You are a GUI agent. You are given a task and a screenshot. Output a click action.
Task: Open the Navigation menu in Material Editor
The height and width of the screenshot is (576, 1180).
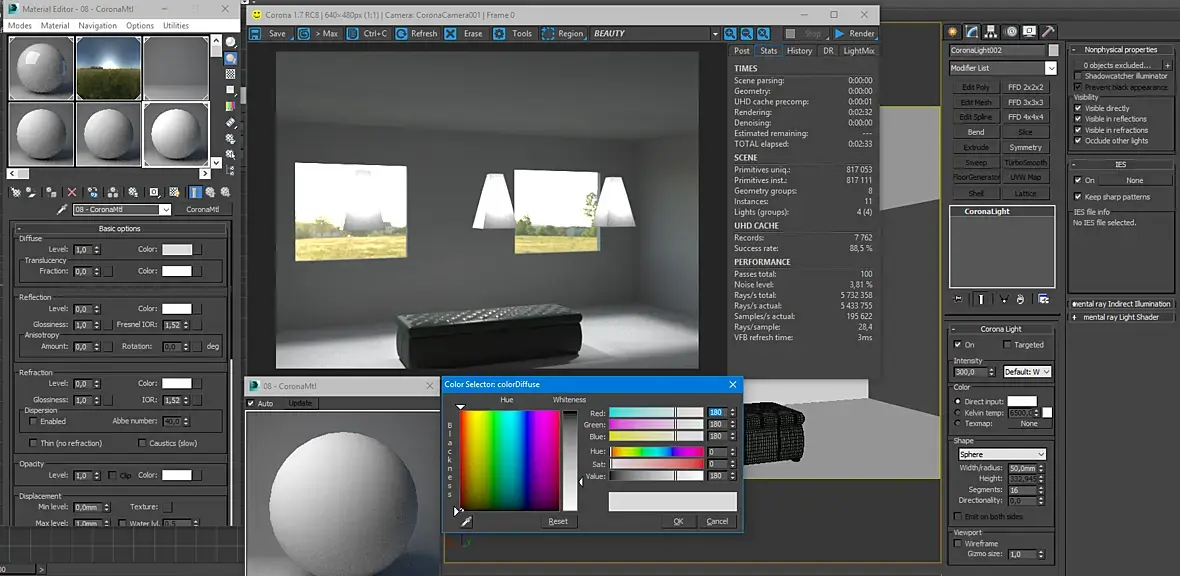pos(97,25)
